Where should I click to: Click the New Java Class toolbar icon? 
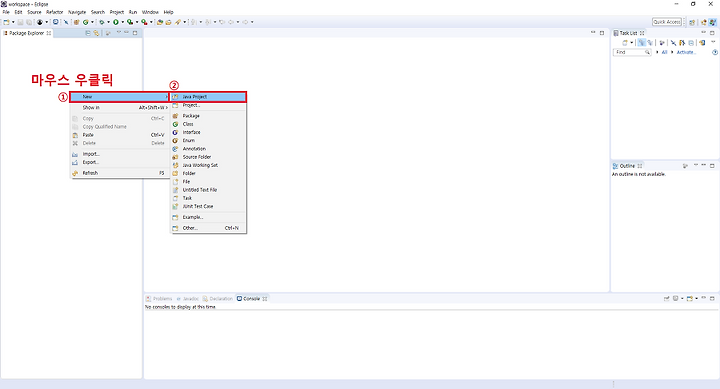coord(85,22)
